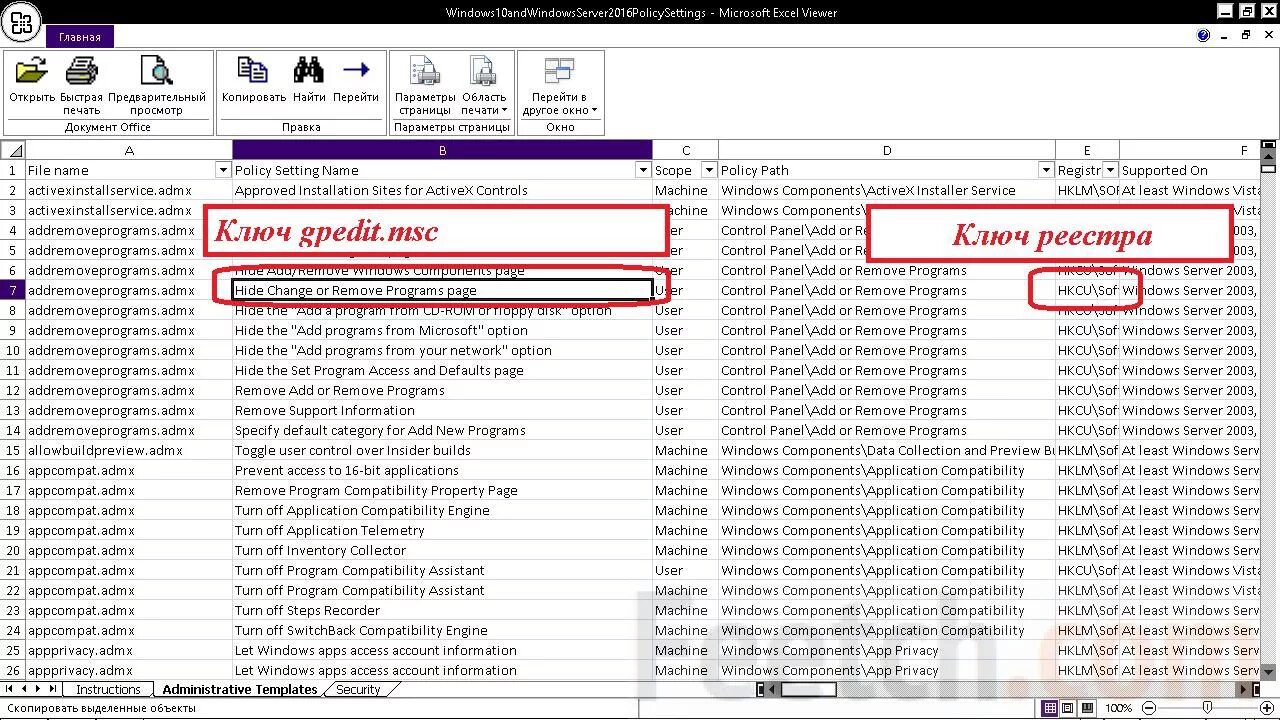Open Перейти в другое окно dropdown

(x=560, y=85)
